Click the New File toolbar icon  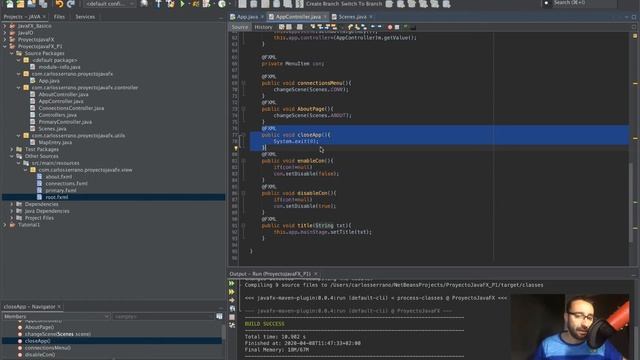tap(9, 4)
